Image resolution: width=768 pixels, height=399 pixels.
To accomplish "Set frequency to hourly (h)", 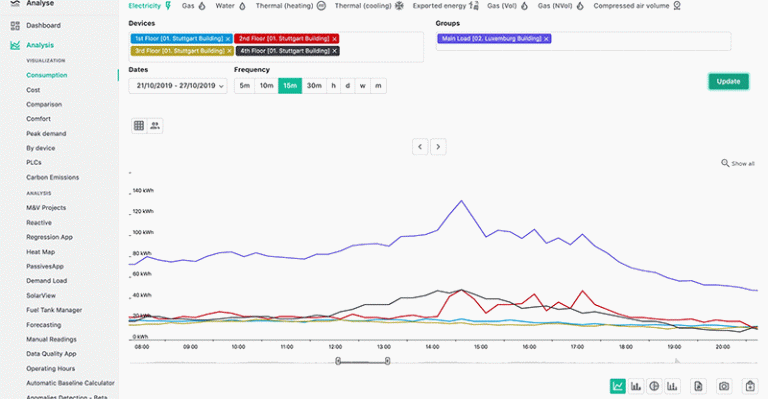I will pyautogui.click(x=334, y=86).
